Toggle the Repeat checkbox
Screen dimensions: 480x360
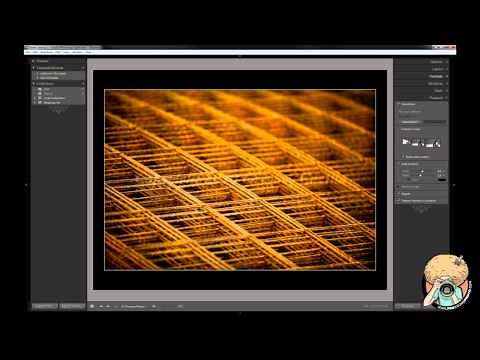(x=399, y=194)
